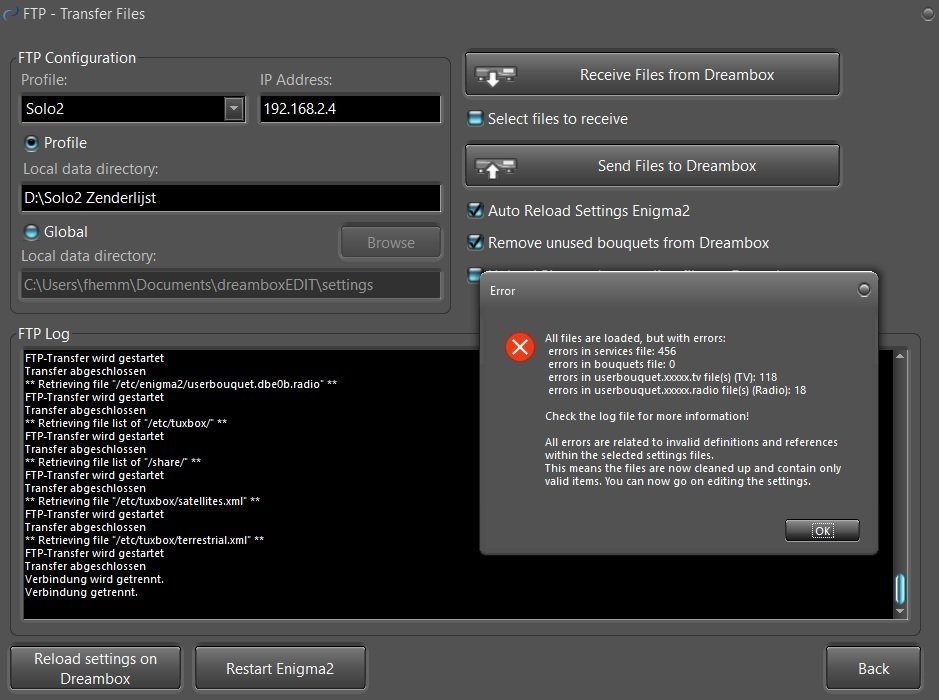Close the FTP Transfer Files window

[928, 14]
